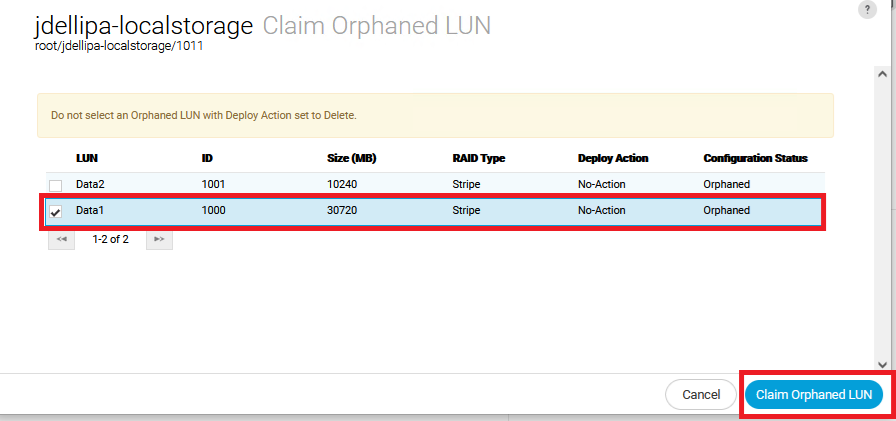This screenshot has width=896, height=421.
Task: Click the Delete warning message banner
Action: (x=435, y=115)
